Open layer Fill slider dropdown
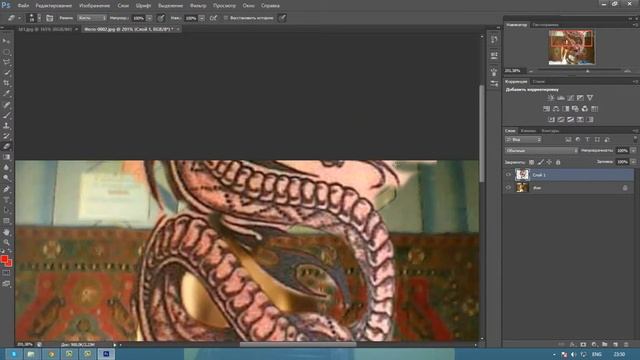Image resolution: width=640 pixels, height=360 pixels. pyautogui.click(x=633, y=162)
